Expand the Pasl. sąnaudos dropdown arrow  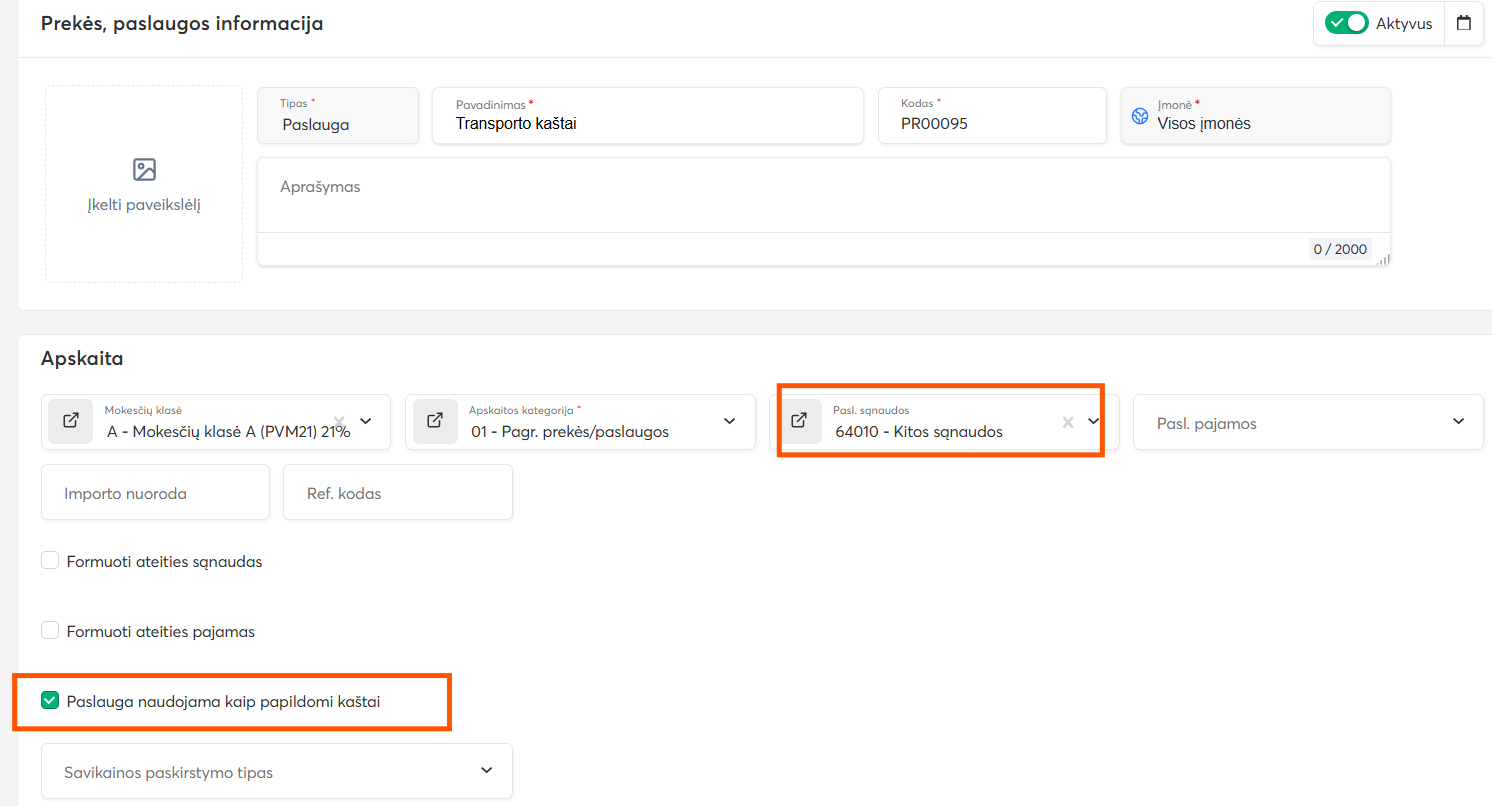[1093, 421]
